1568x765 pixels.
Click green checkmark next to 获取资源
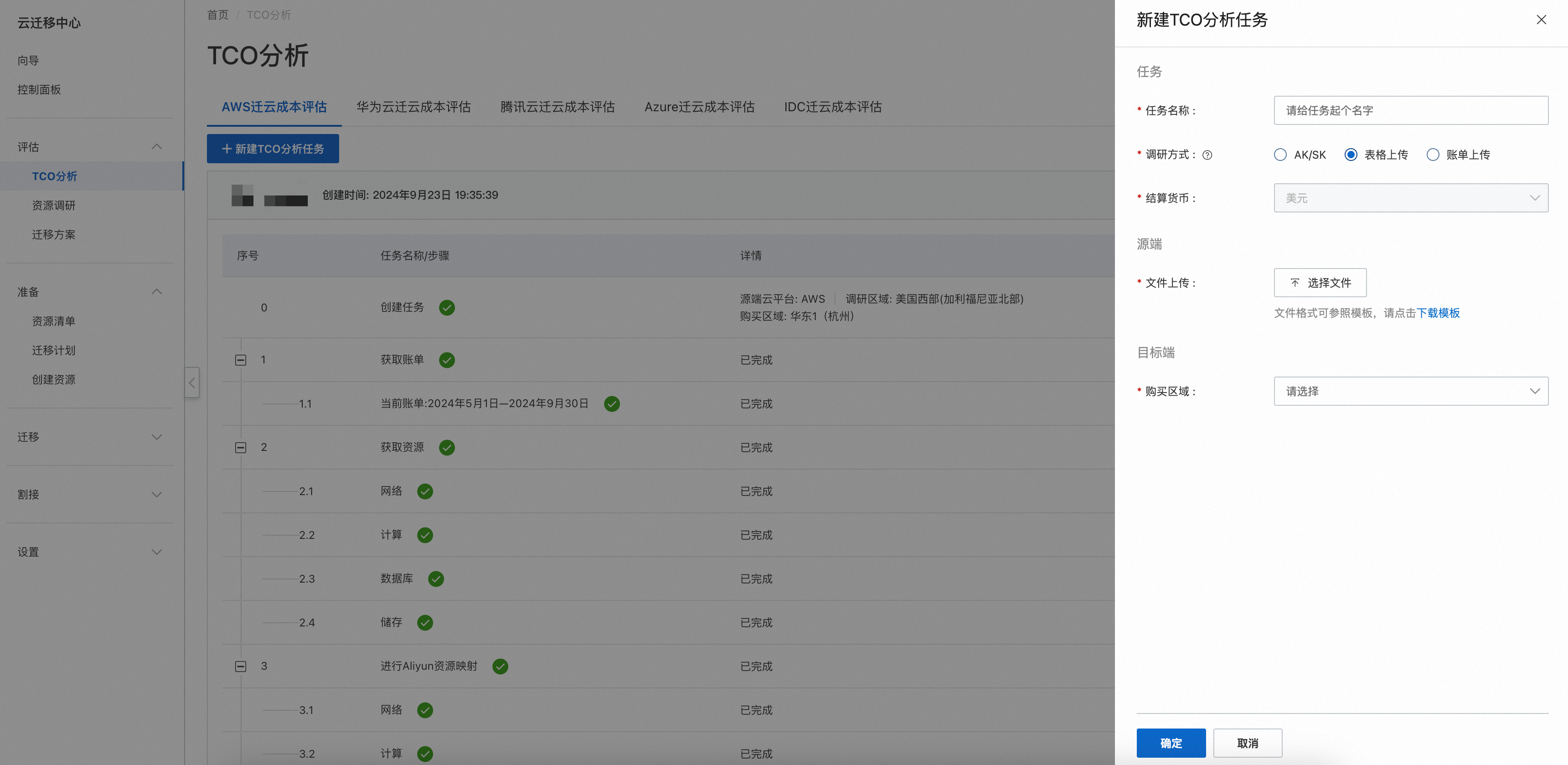point(447,447)
